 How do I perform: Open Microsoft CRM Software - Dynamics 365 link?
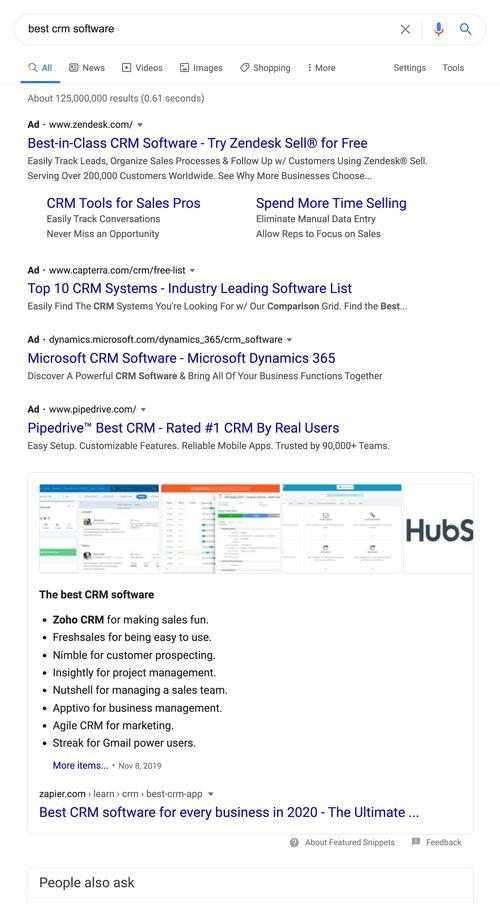tap(181, 358)
